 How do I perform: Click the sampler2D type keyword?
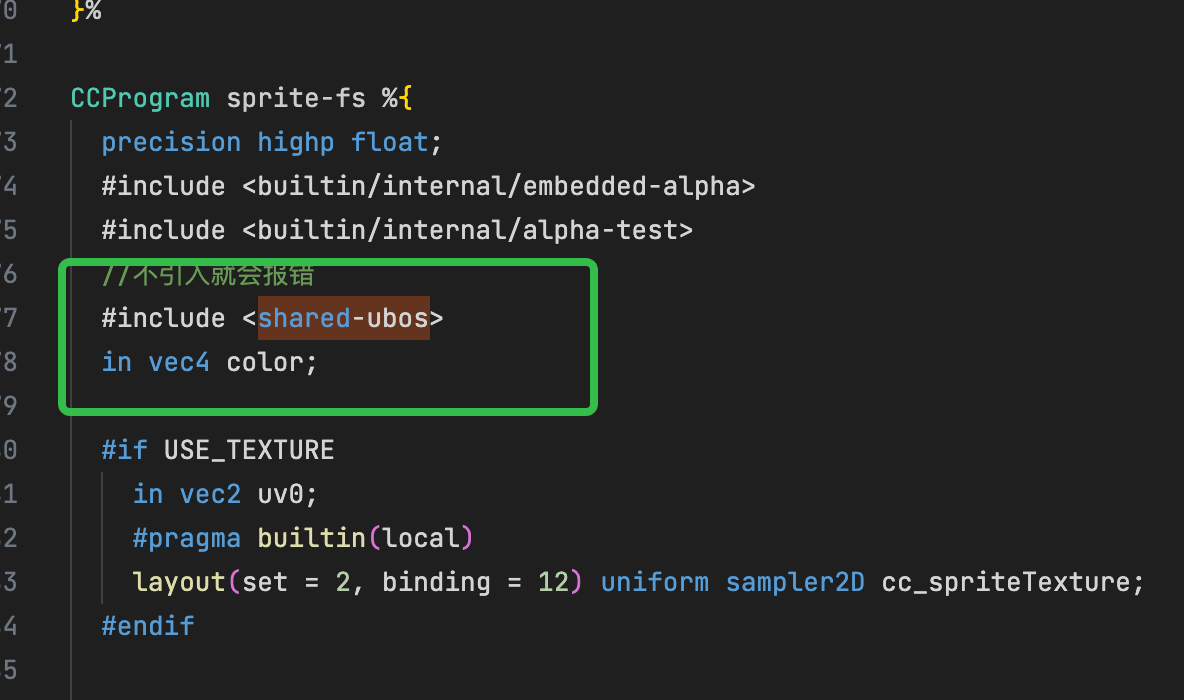[795, 582]
